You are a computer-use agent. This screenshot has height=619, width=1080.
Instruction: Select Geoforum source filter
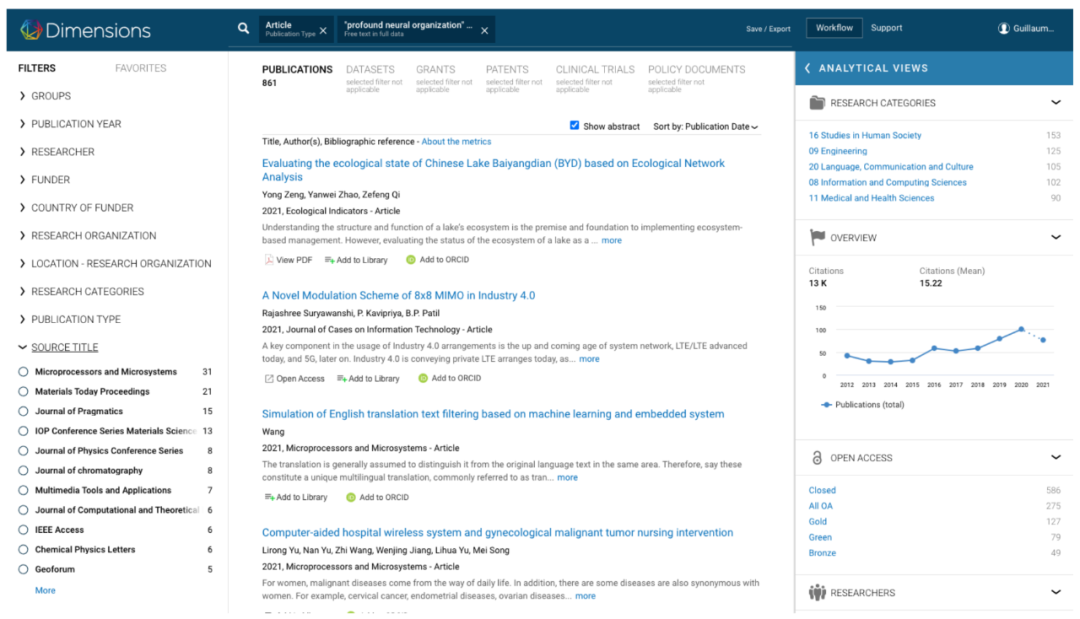[23, 569]
